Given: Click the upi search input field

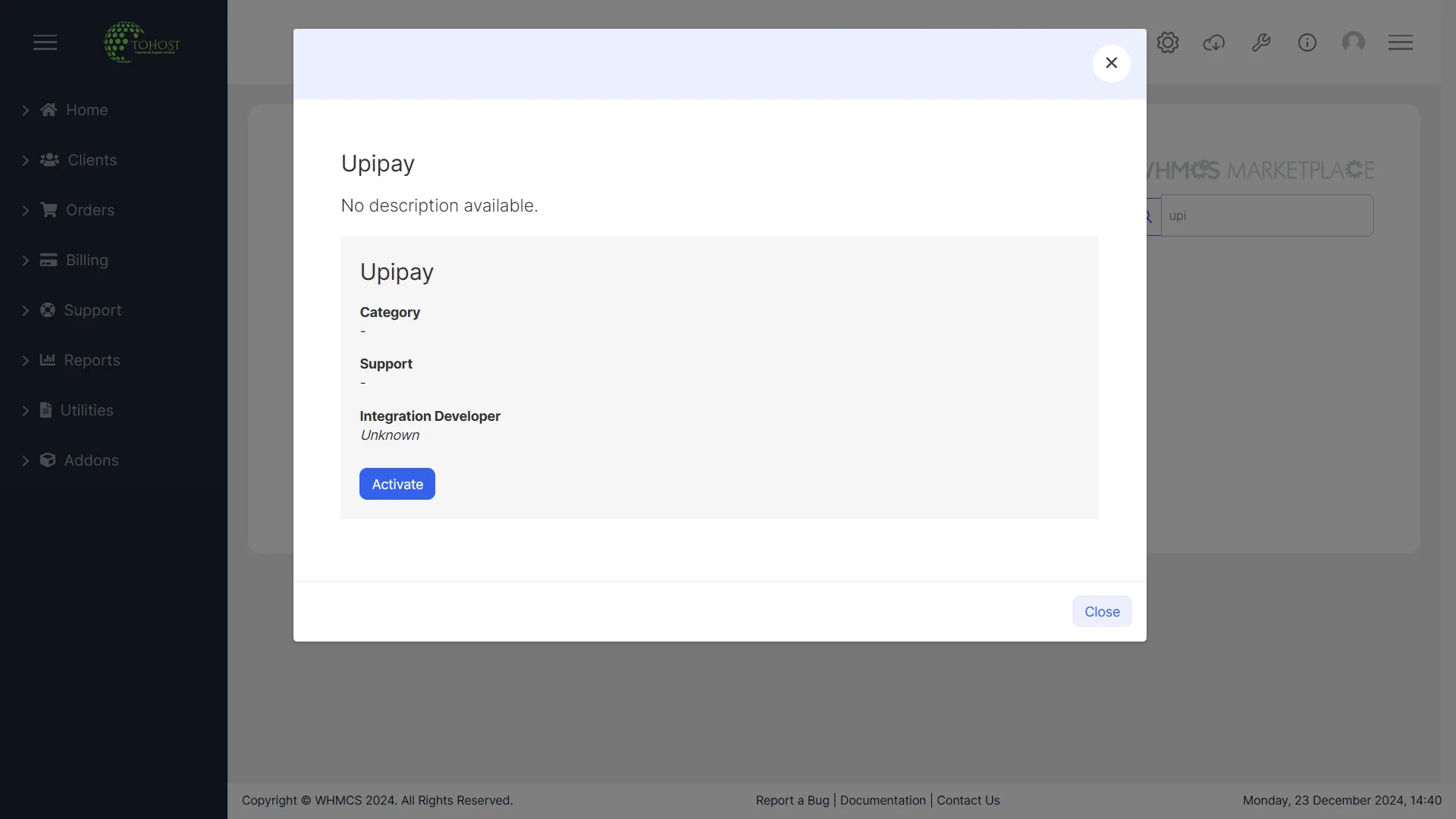Looking at the screenshot, I should pos(1268,215).
